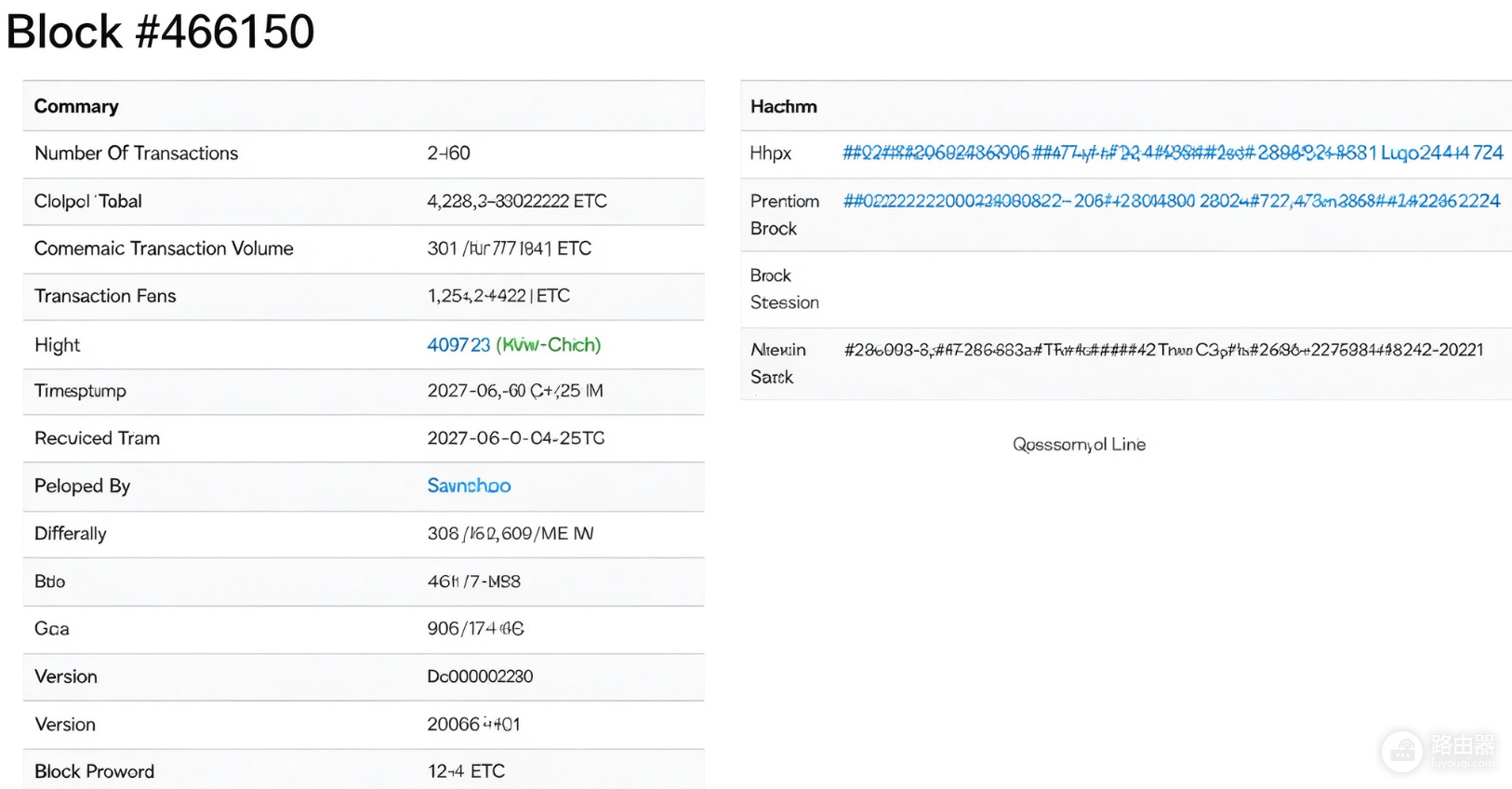Viewport: 1512px width, 789px height.
Task: Click the "Clolpol Tobal" label
Action: point(88,201)
